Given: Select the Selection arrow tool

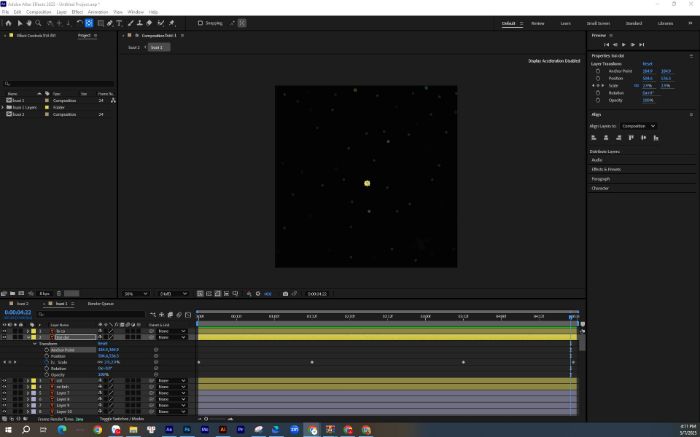Looking at the screenshot, I should pos(20,23).
